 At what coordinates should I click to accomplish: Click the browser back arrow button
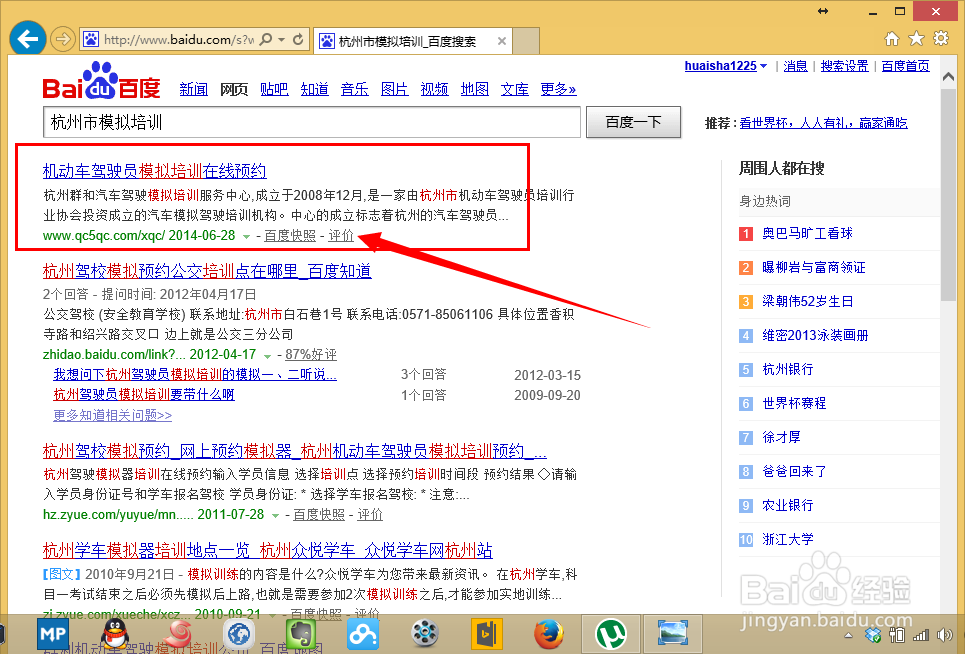pos(28,39)
